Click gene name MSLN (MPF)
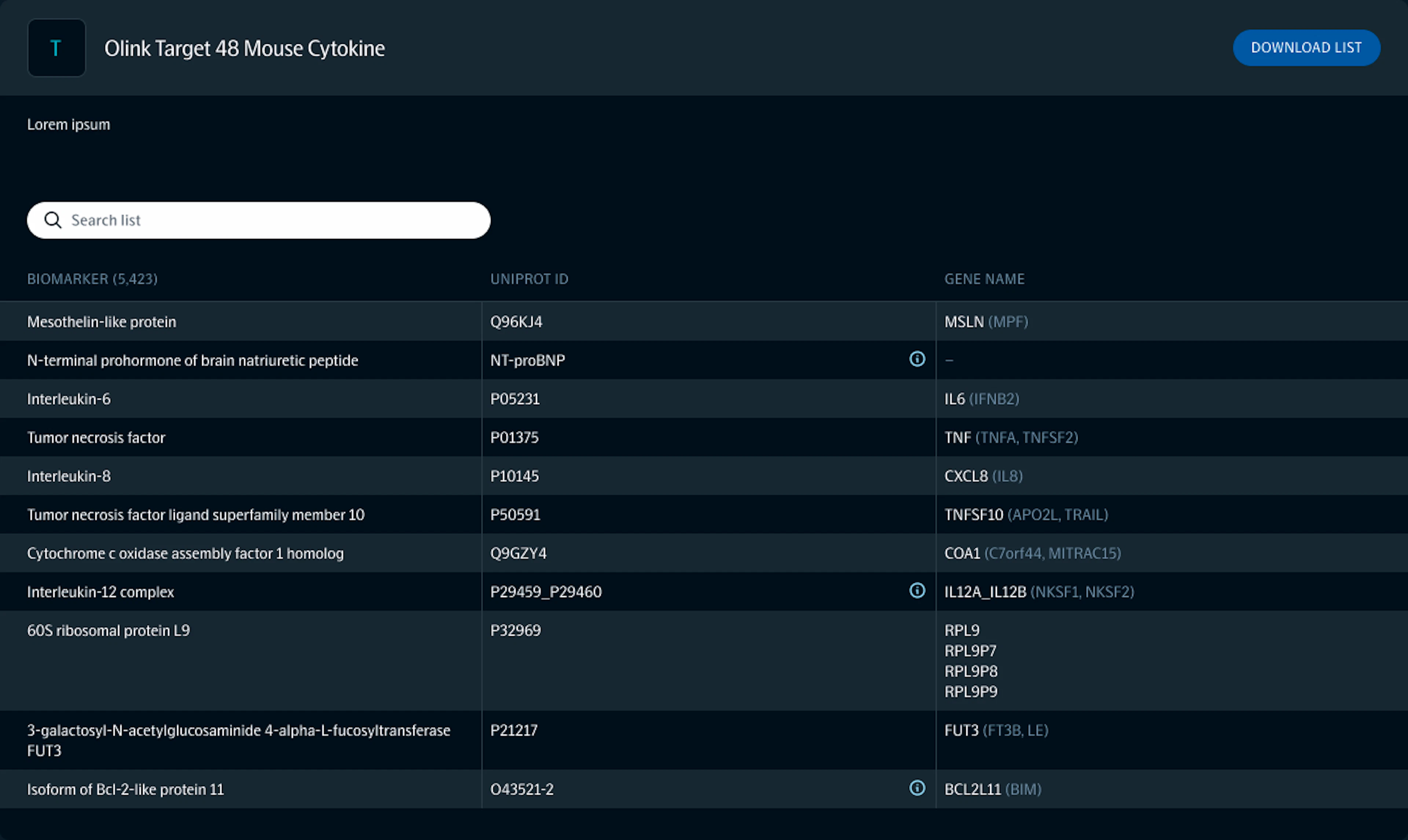The width and height of the screenshot is (1408, 840). pyautogui.click(x=986, y=322)
